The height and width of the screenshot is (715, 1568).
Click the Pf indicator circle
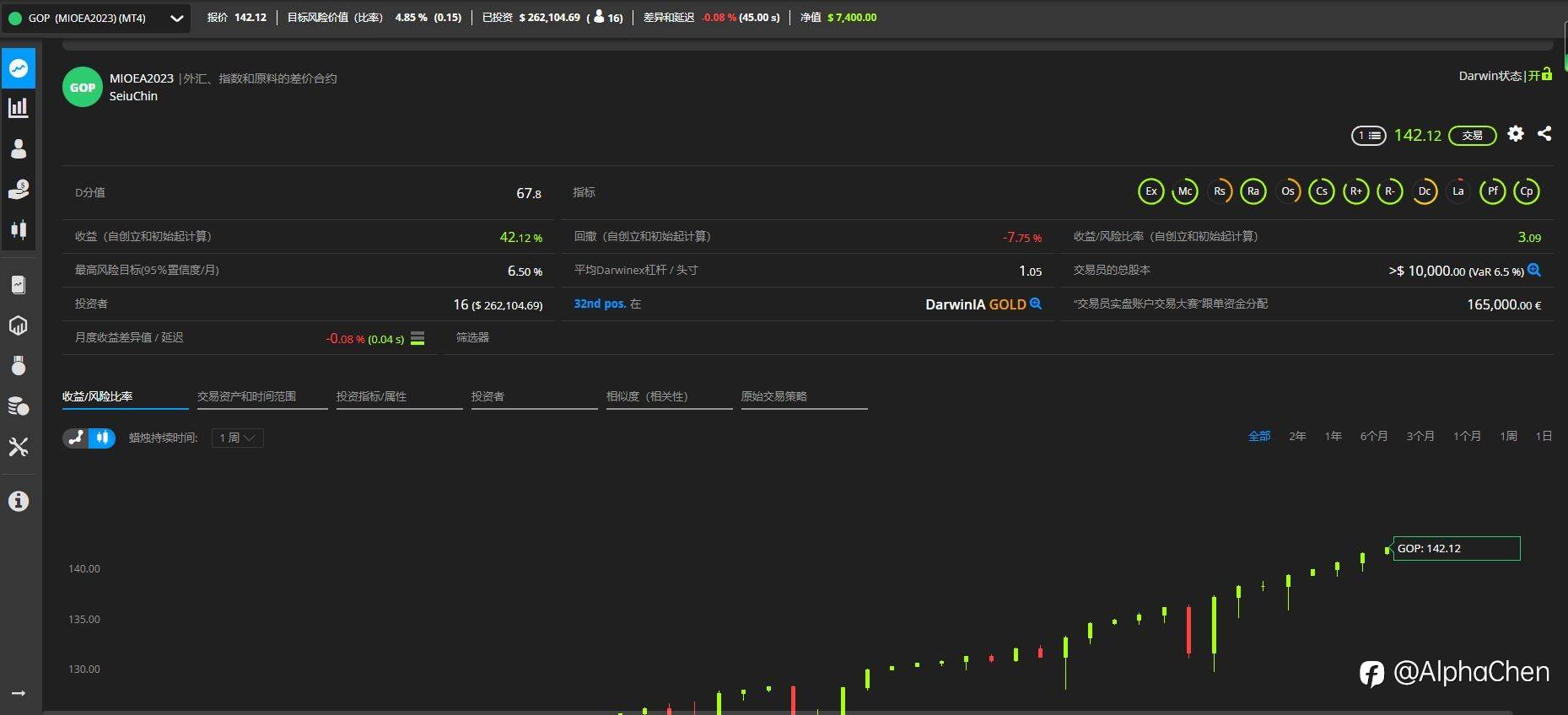click(x=1493, y=191)
